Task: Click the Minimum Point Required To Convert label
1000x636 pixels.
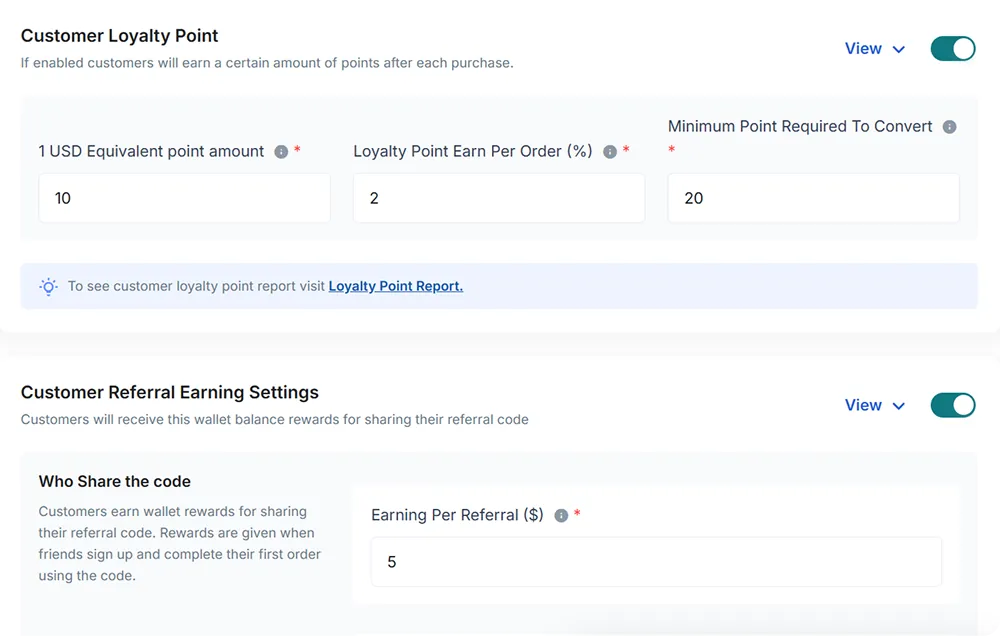Action: (800, 126)
